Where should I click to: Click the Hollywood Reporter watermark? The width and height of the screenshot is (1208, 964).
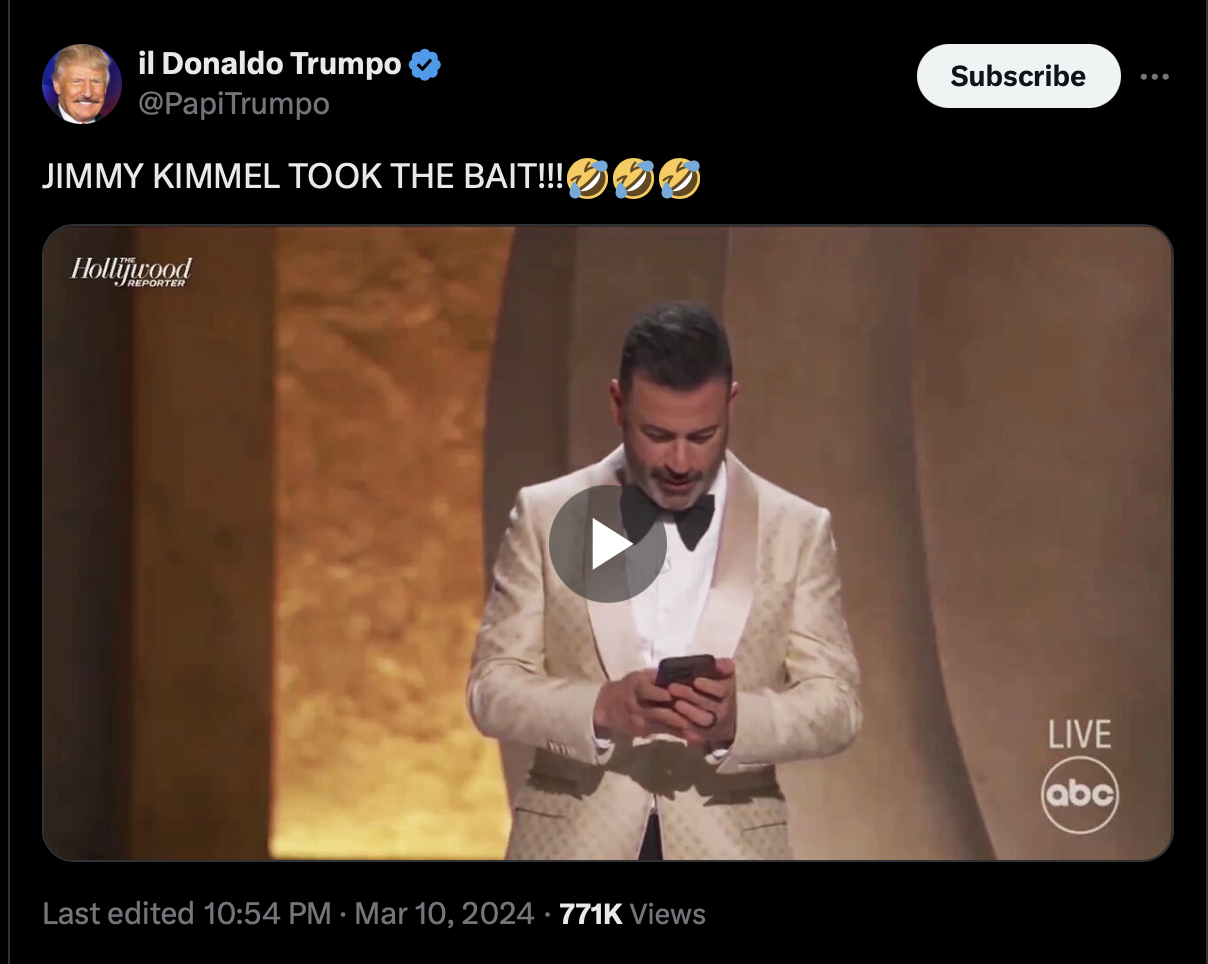pos(130,271)
